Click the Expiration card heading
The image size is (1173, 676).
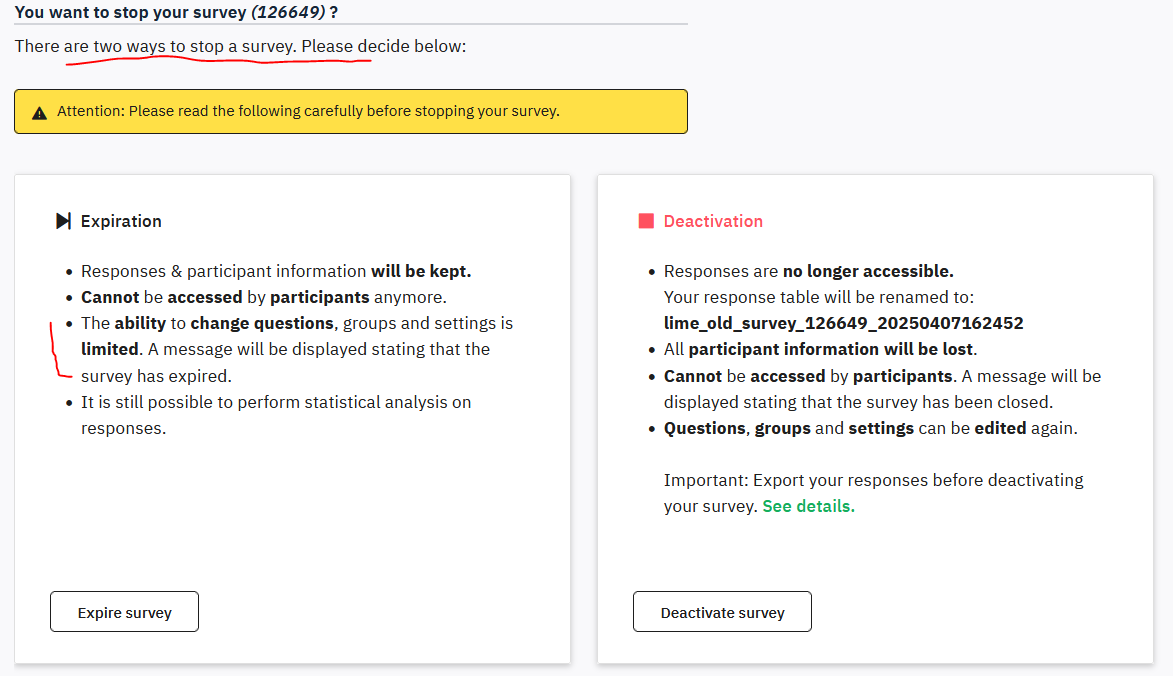(121, 221)
